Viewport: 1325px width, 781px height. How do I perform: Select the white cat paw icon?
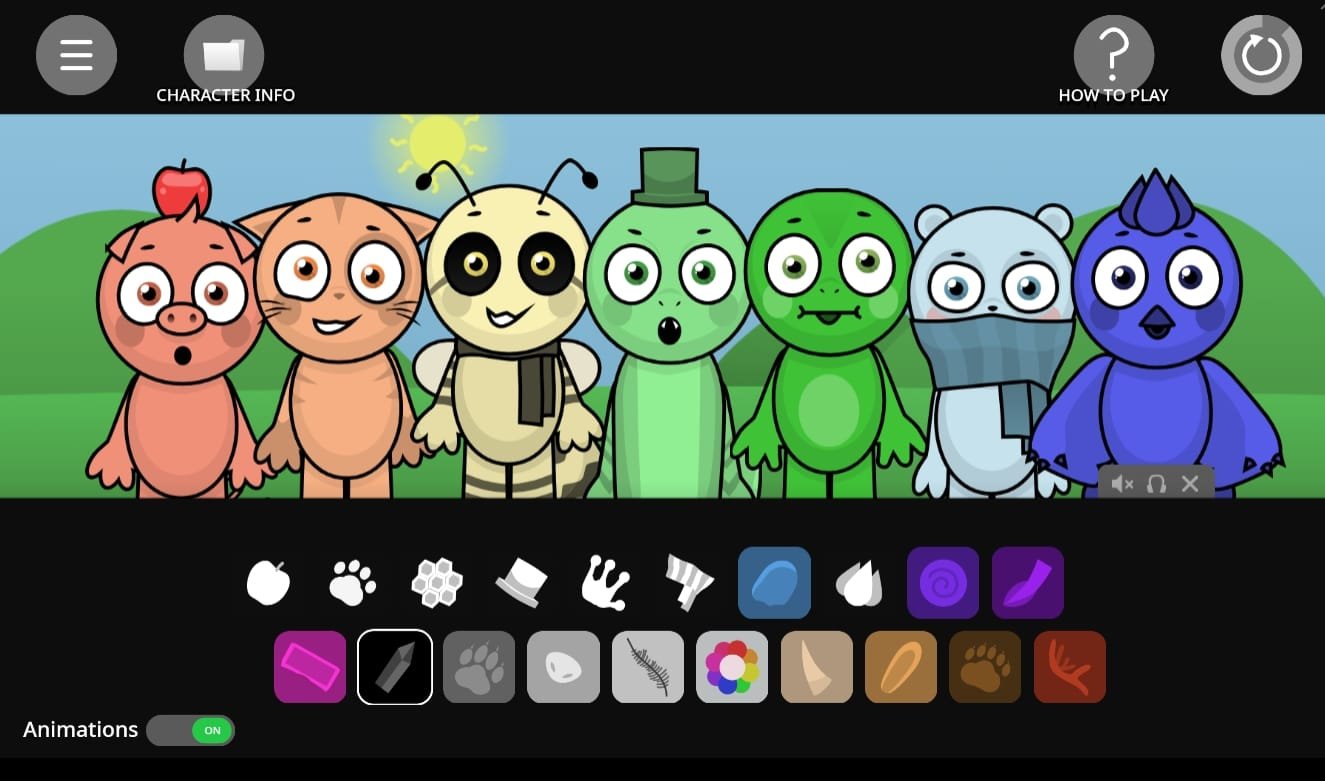(352, 583)
